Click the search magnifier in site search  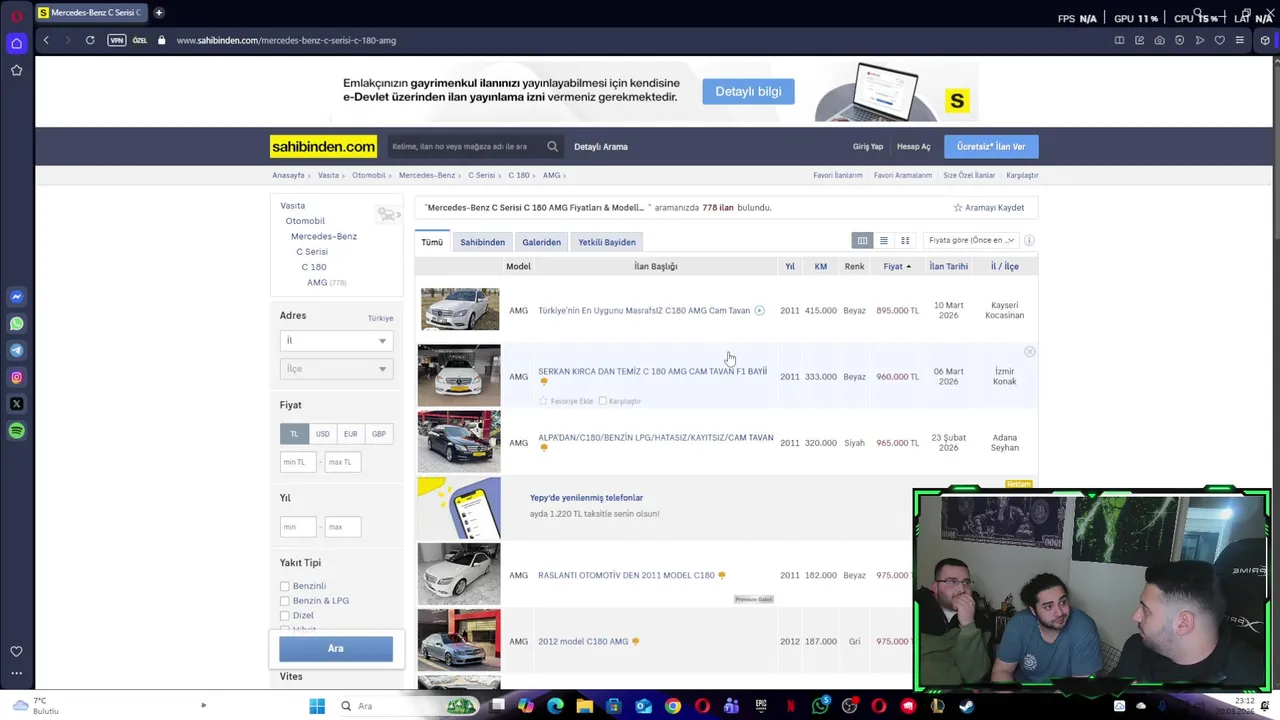tap(552, 146)
